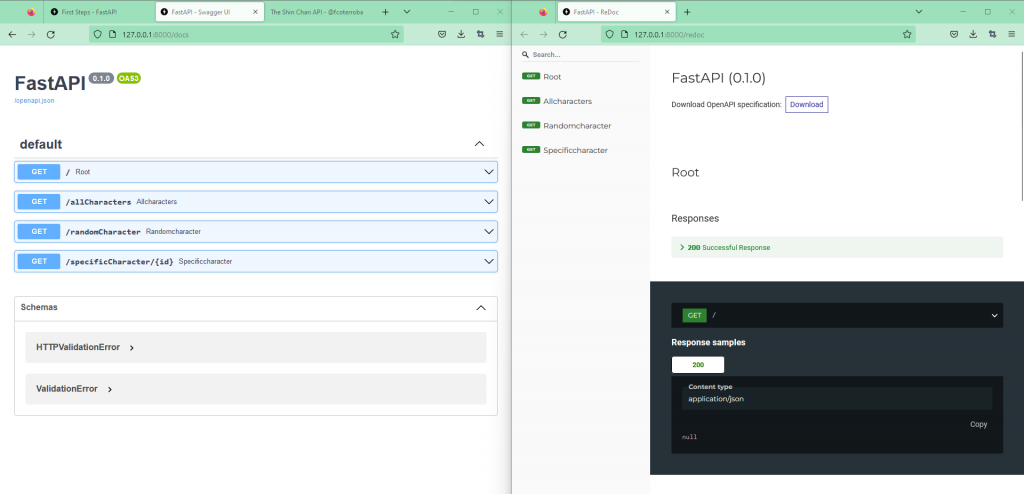Screen dimensions: 1024x494
Task: Open a new tab in the ReDoc window
Action: coord(687,12)
